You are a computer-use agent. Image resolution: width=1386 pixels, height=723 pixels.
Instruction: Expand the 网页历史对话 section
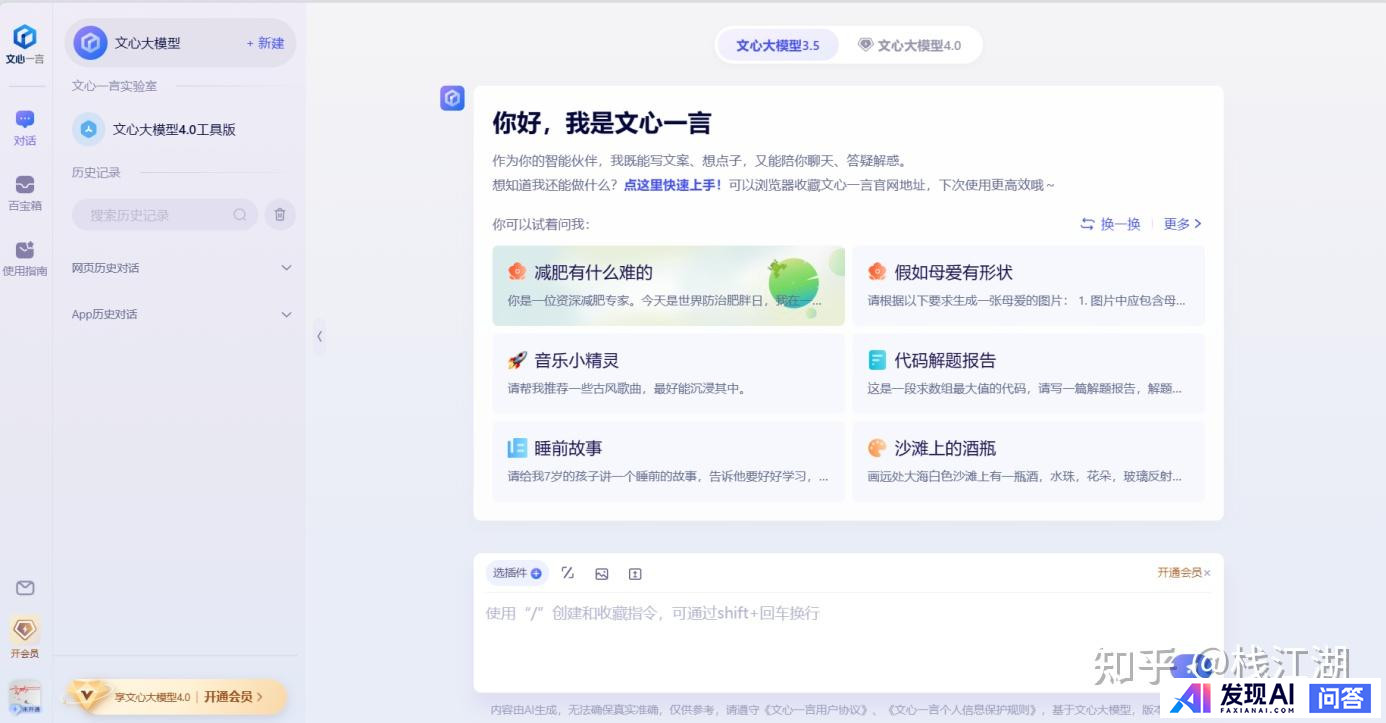tap(286, 268)
